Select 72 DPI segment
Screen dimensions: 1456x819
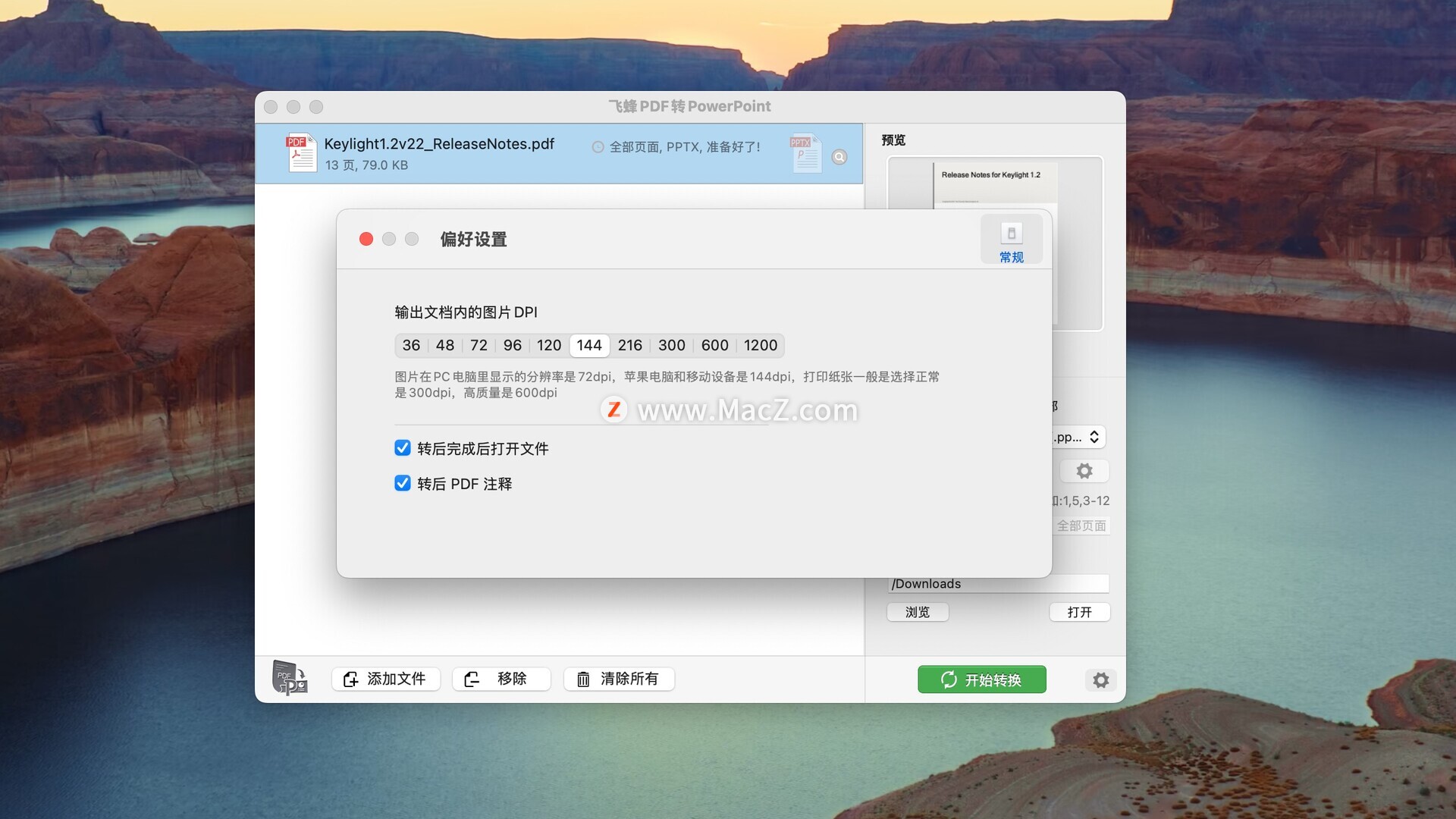(x=479, y=346)
